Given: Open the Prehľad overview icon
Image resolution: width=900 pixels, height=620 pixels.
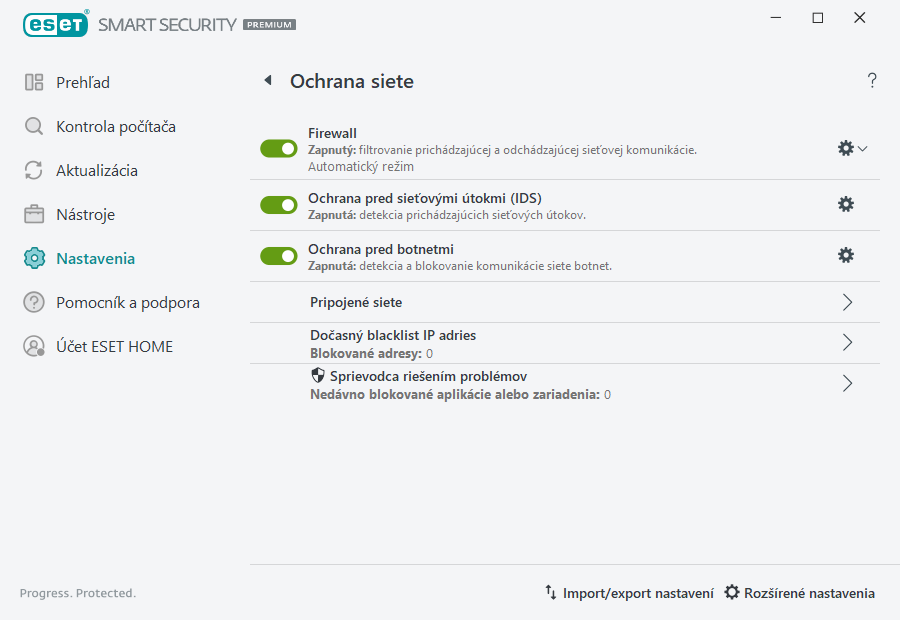Looking at the screenshot, I should pyautogui.click(x=35, y=82).
